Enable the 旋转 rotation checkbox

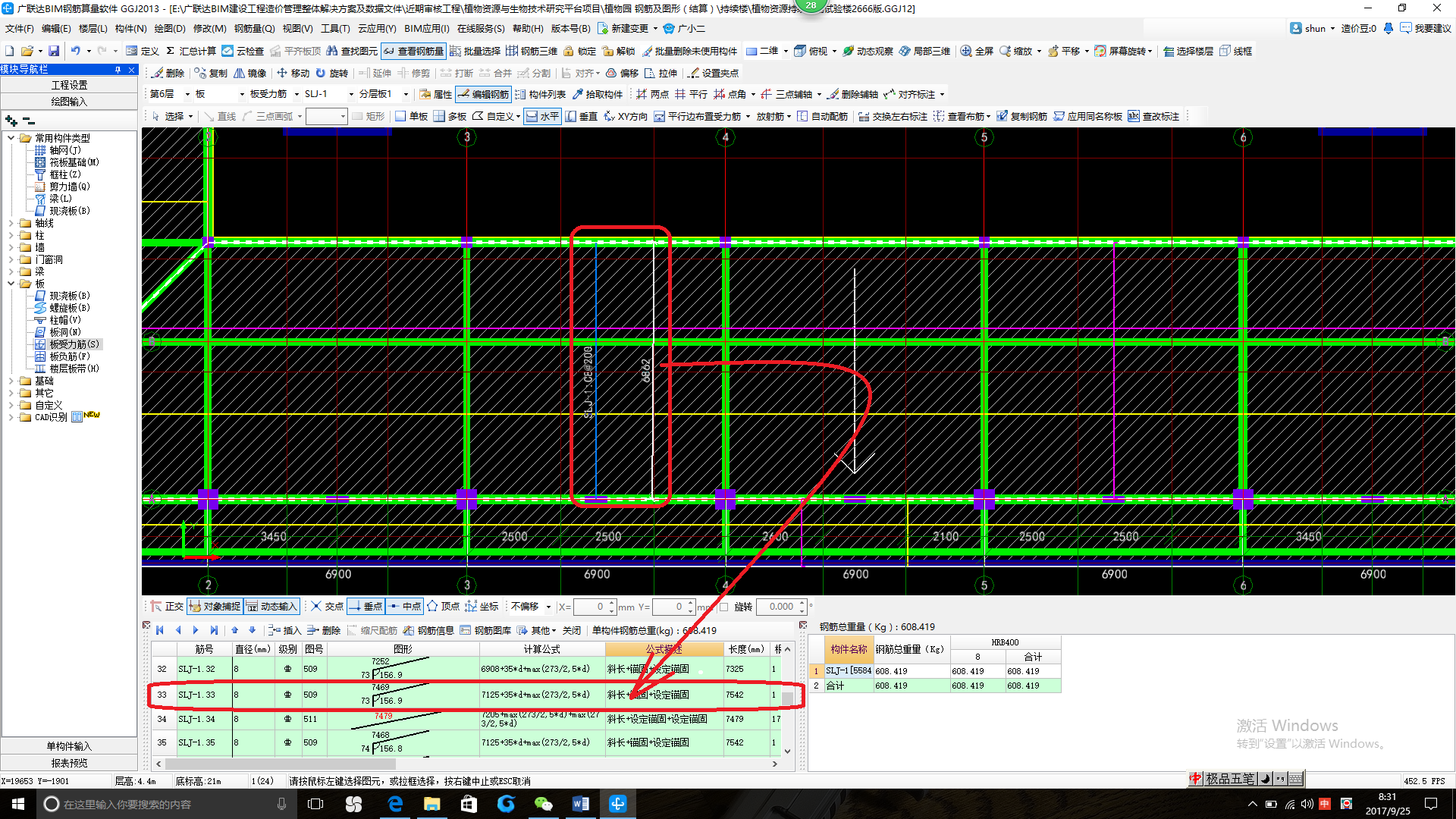pyautogui.click(x=723, y=607)
